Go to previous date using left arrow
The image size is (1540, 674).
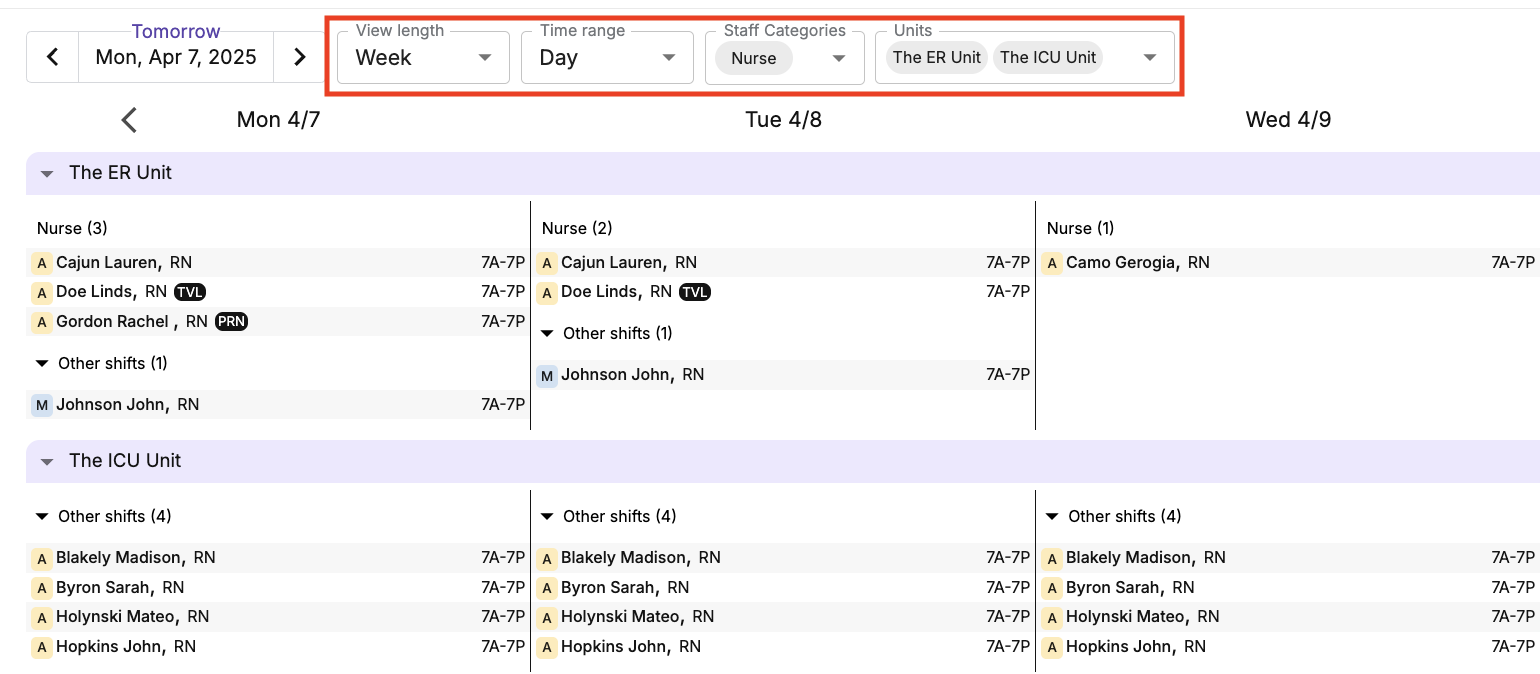tap(54, 57)
